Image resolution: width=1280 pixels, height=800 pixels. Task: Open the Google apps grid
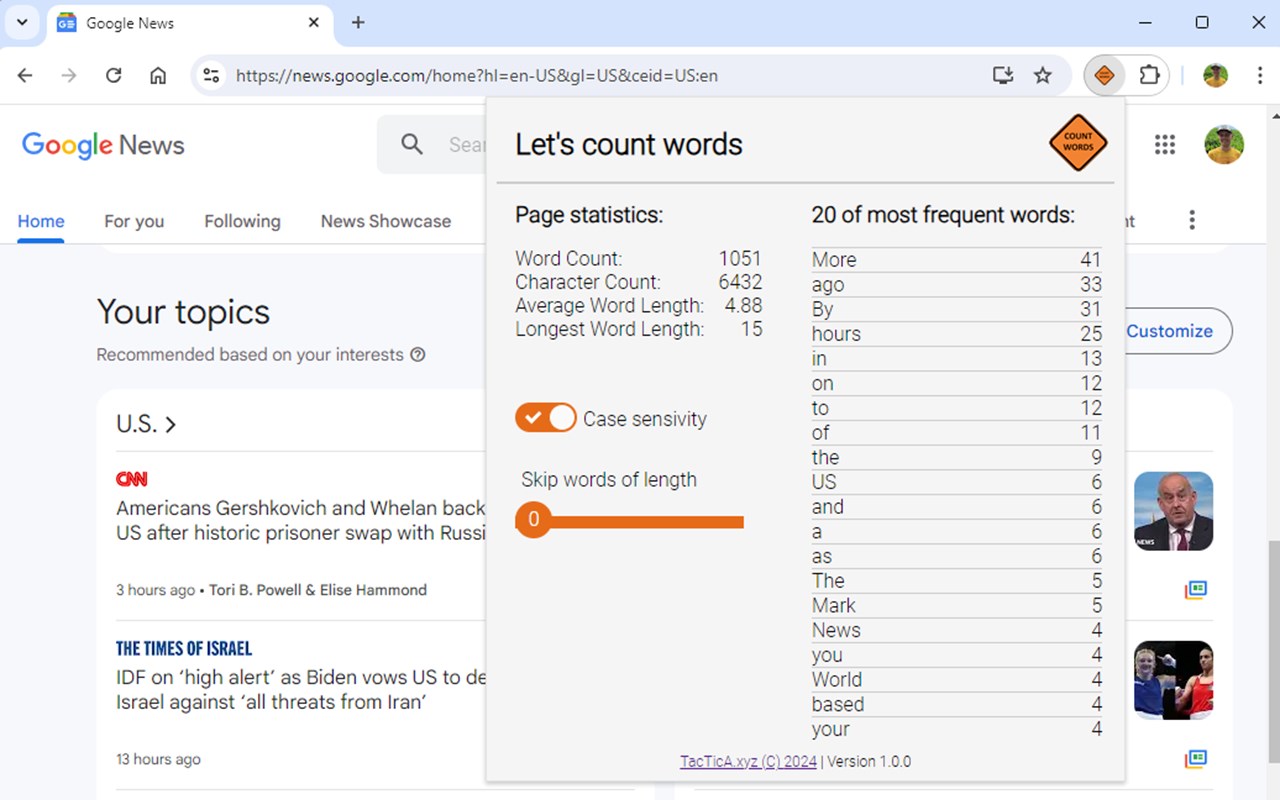pyautogui.click(x=1165, y=145)
